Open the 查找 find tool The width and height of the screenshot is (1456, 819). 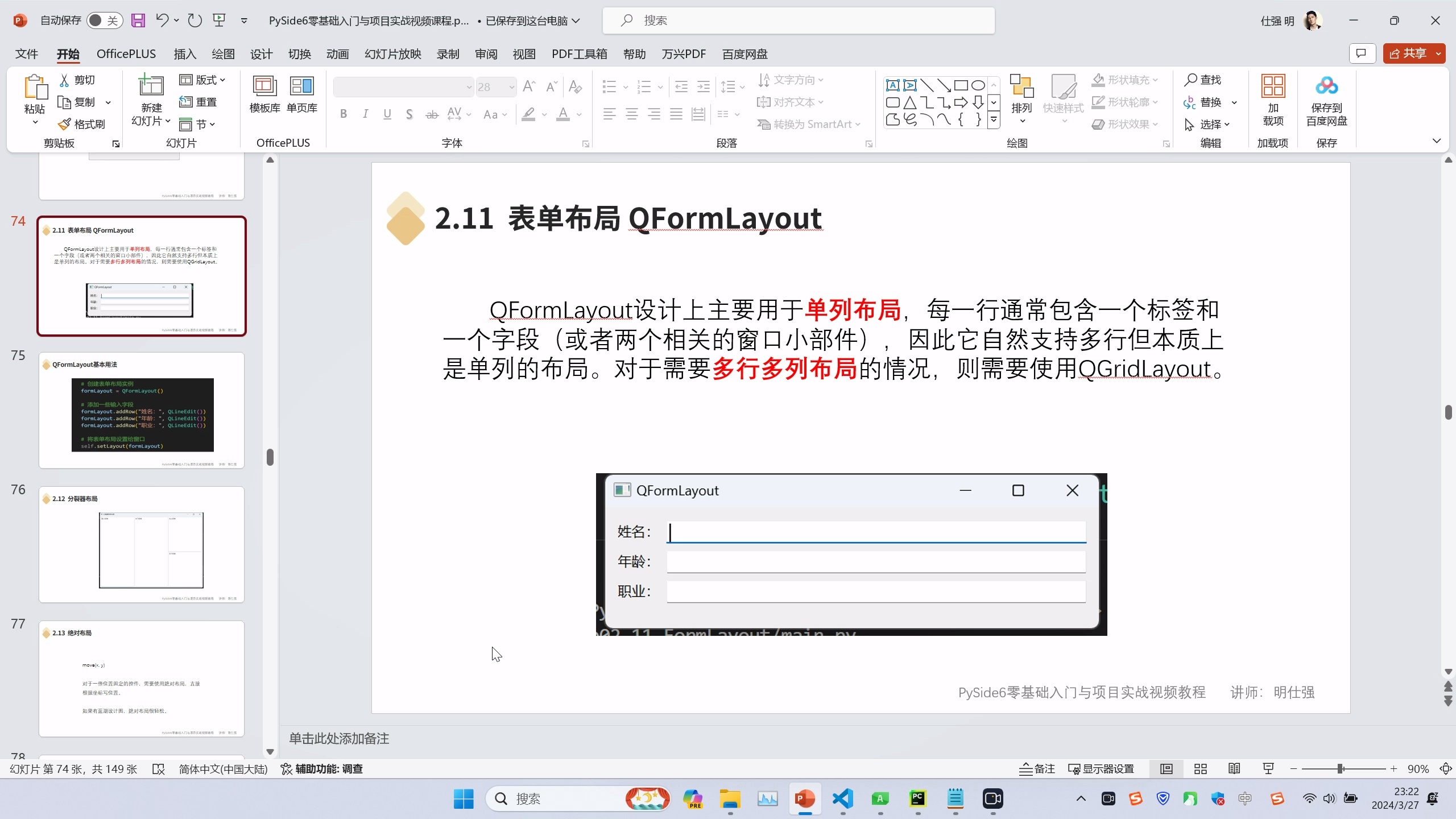pyautogui.click(x=1203, y=80)
